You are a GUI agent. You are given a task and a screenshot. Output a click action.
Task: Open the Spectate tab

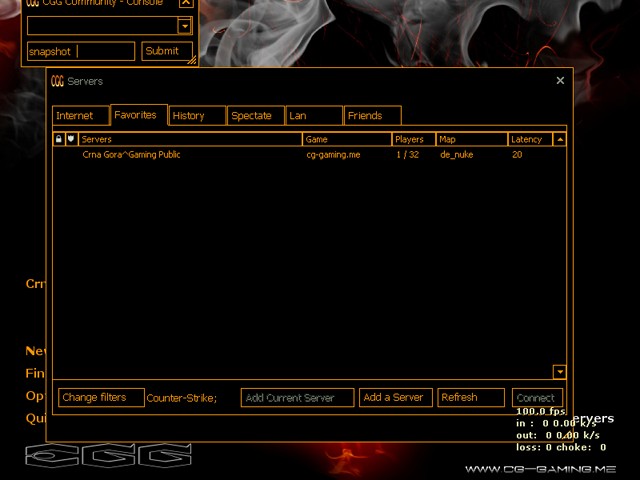click(x=256, y=116)
